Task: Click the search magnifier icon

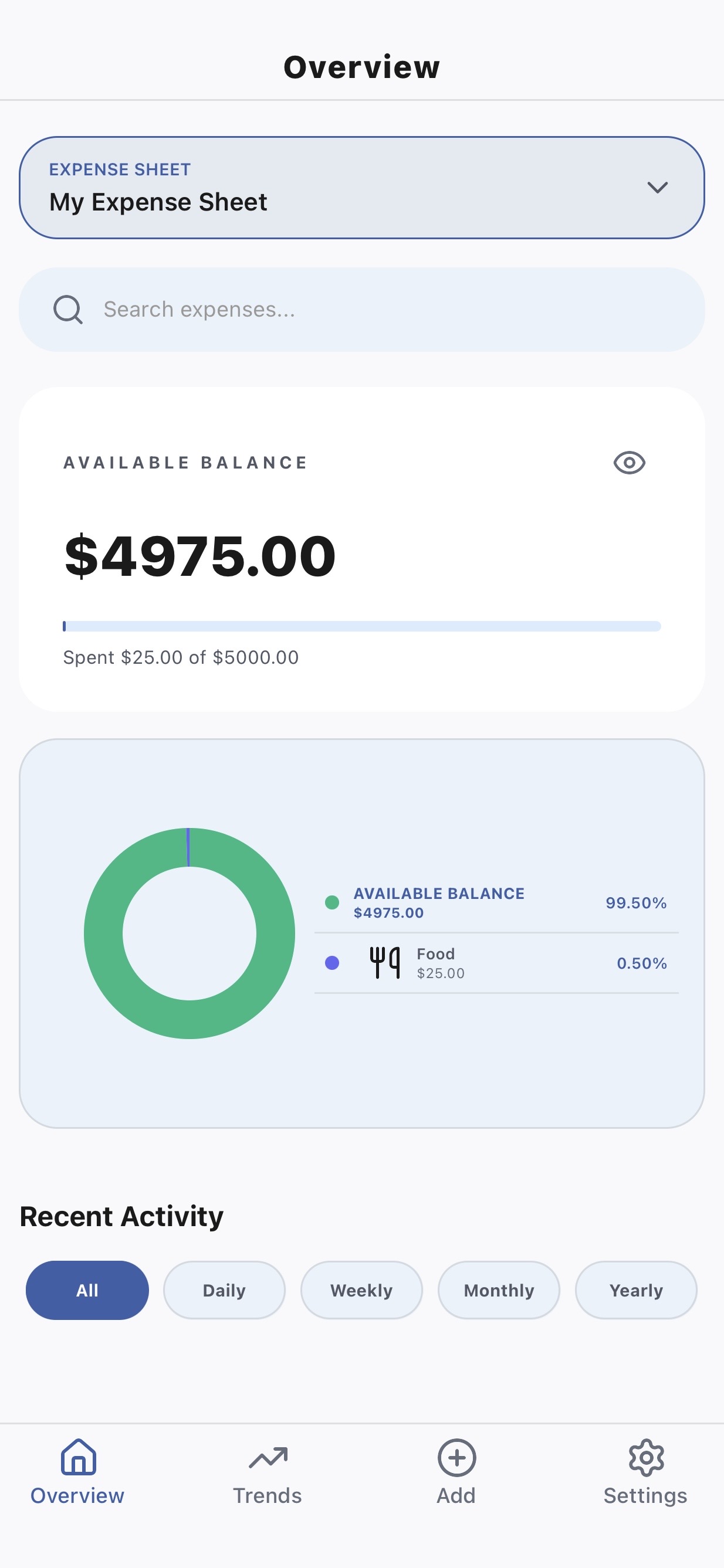Action: 67,309
